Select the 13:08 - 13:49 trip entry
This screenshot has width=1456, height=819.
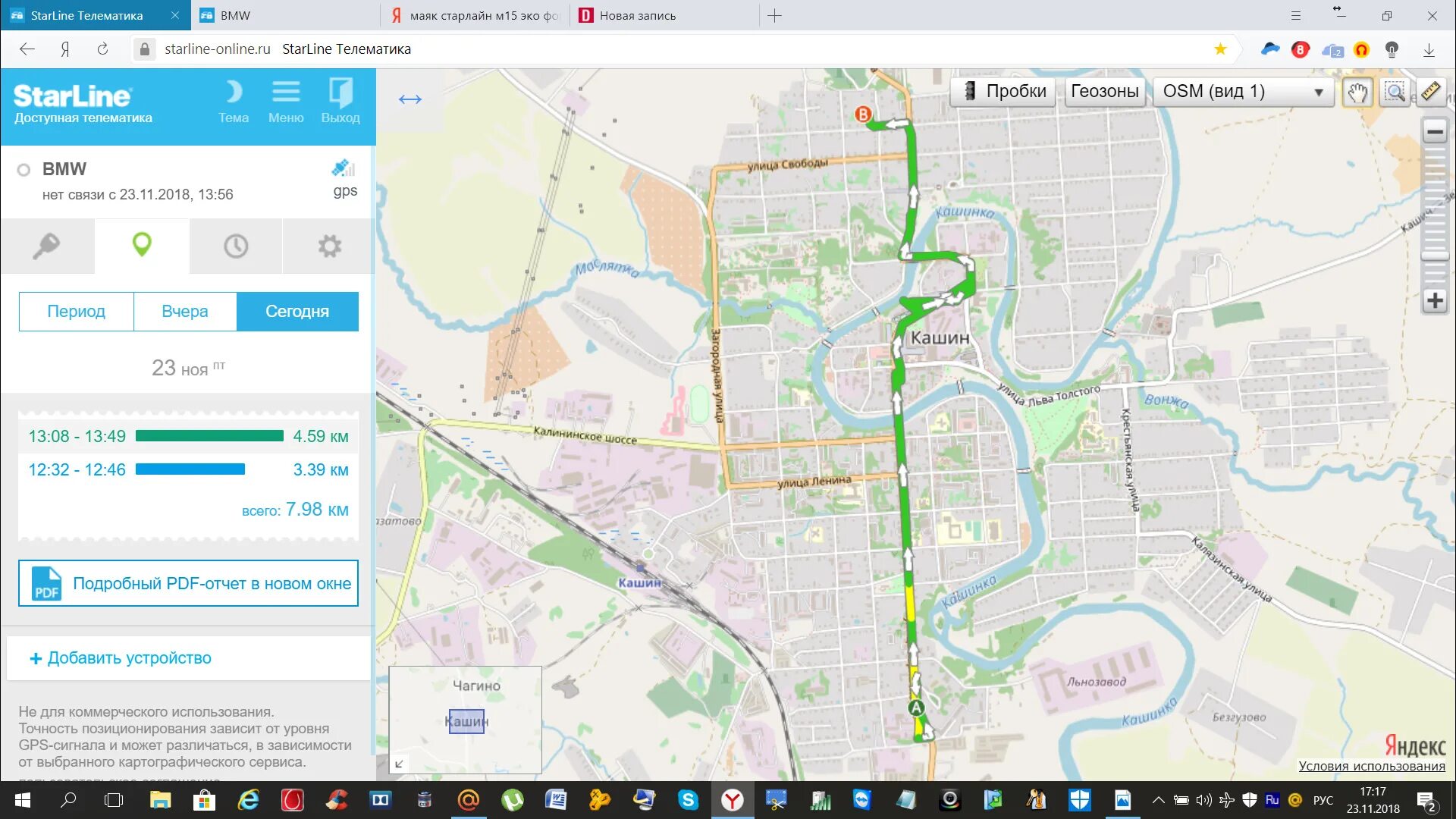pyautogui.click(x=188, y=436)
